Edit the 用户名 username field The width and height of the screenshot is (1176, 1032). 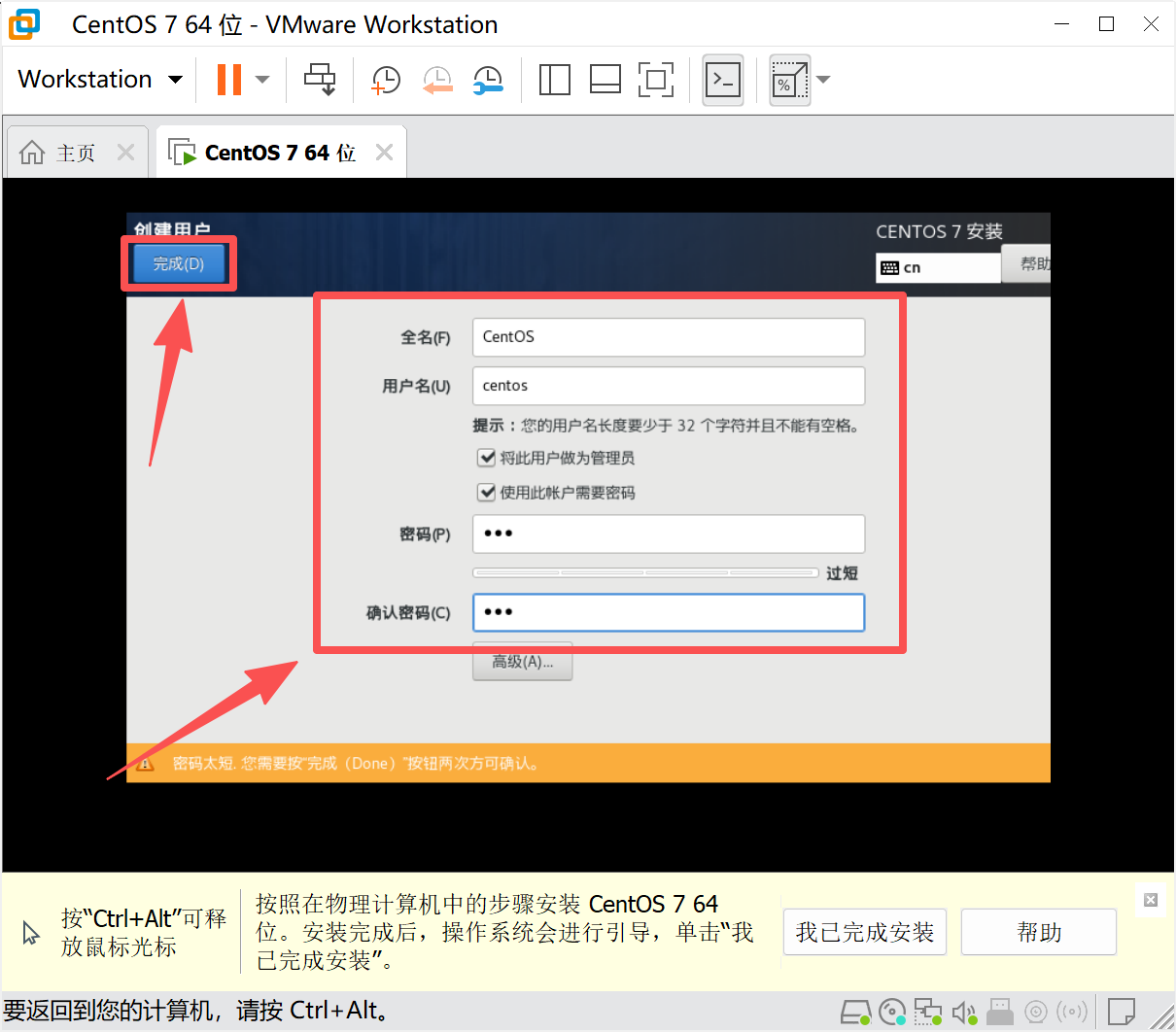tap(669, 386)
